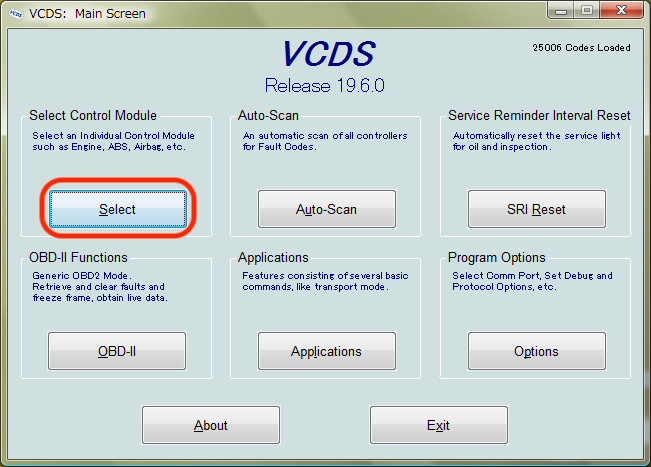Image resolution: width=651 pixels, height=467 pixels.
Task: Click the large VCDS logo heading
Action: coord(328,54)
